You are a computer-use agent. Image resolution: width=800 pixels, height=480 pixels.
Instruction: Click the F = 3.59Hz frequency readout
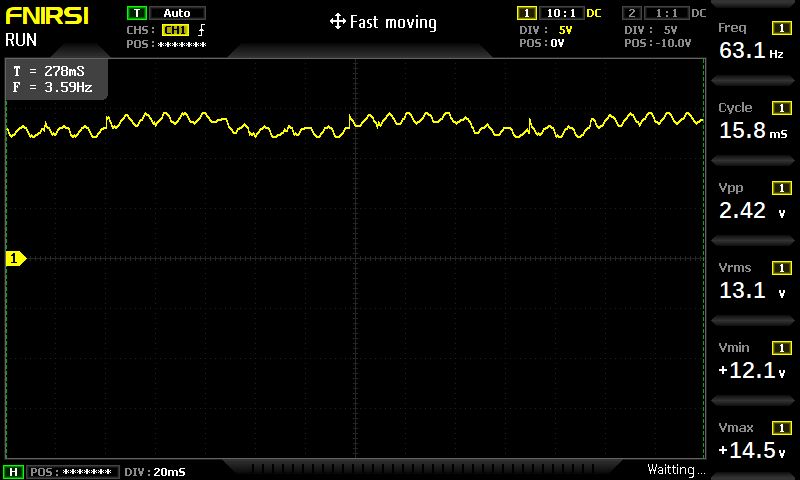coord(53,87)
